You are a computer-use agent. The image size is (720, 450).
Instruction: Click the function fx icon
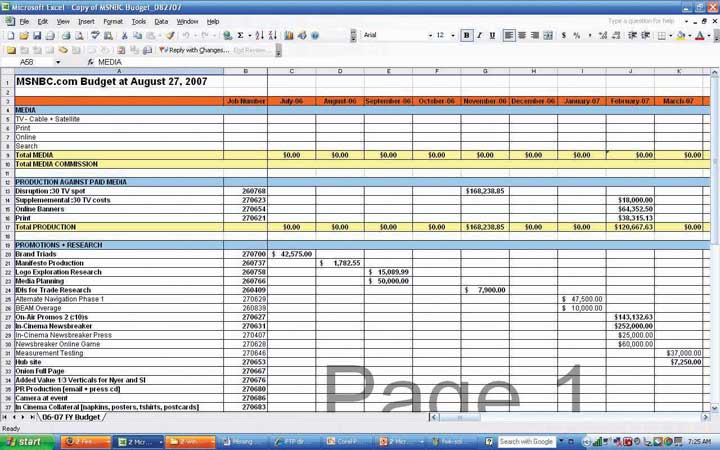pos(90,62)
